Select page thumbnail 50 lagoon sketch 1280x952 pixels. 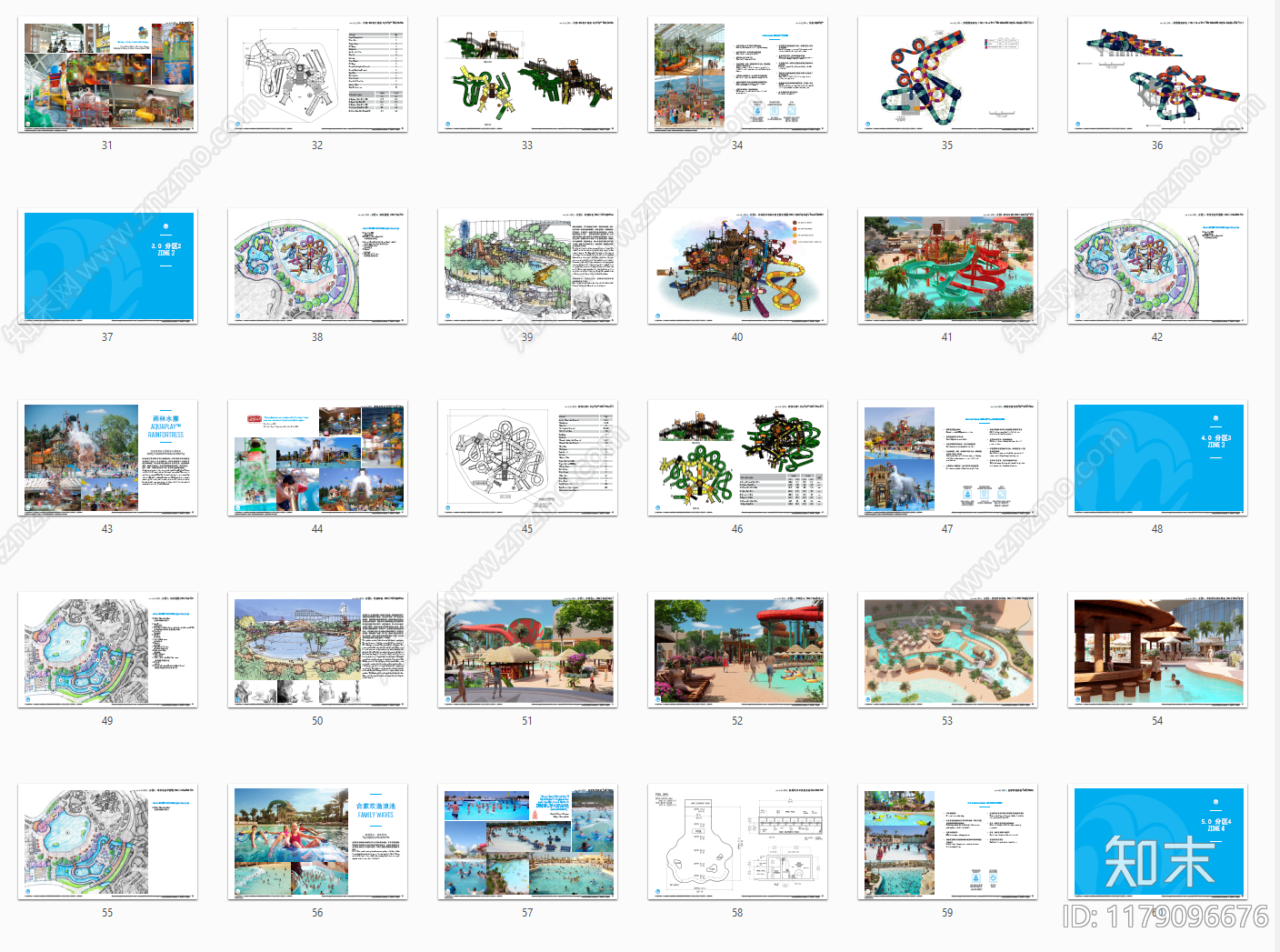coord(317,650)
